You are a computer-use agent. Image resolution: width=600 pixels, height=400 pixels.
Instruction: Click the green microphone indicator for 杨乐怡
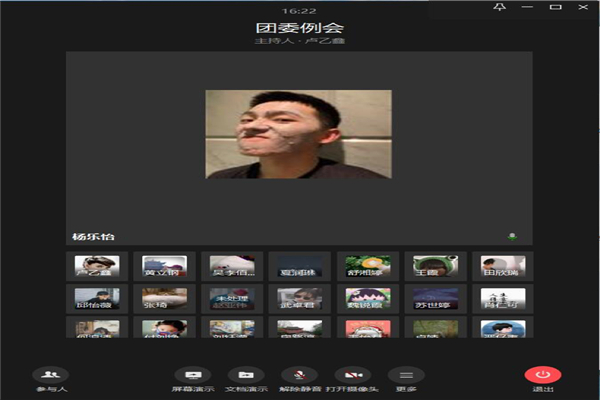(x=513, y=237)
